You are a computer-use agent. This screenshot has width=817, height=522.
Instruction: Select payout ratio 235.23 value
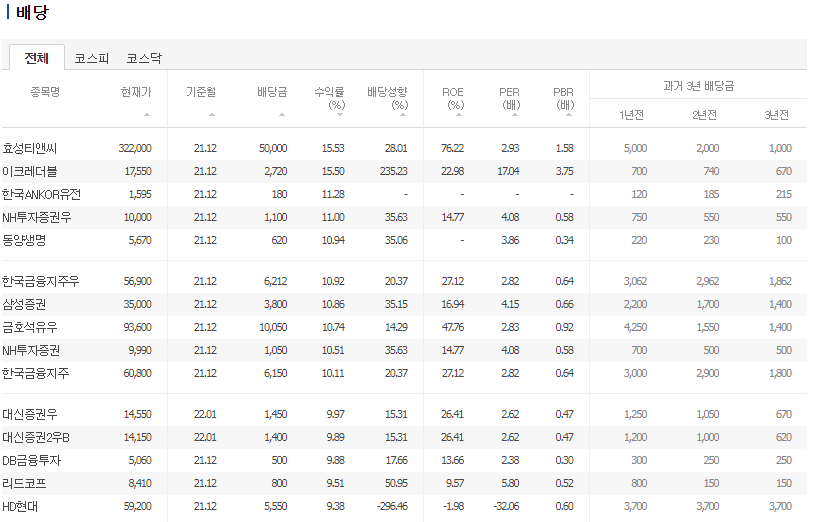tap(393, 171)
